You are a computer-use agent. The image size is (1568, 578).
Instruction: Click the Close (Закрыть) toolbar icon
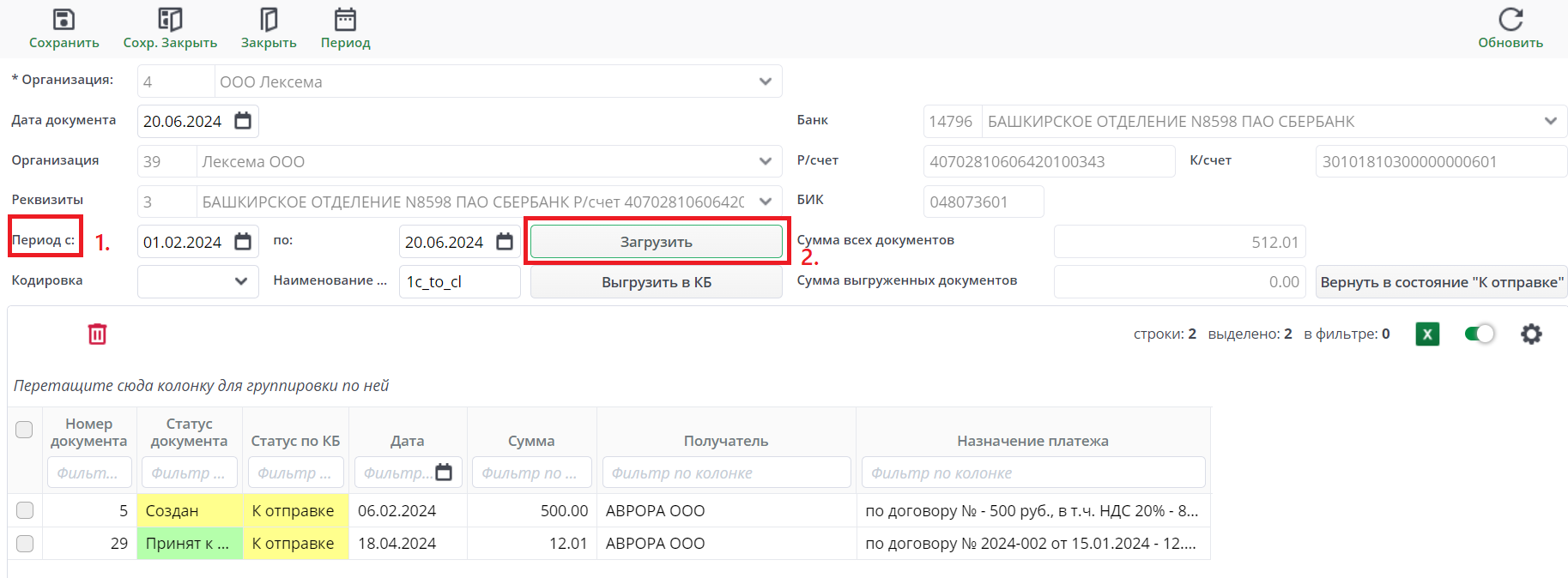(268, 20)
